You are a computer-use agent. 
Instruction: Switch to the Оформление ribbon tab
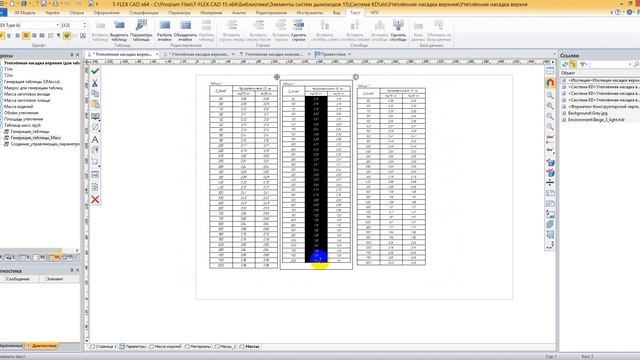pos(107,13)
